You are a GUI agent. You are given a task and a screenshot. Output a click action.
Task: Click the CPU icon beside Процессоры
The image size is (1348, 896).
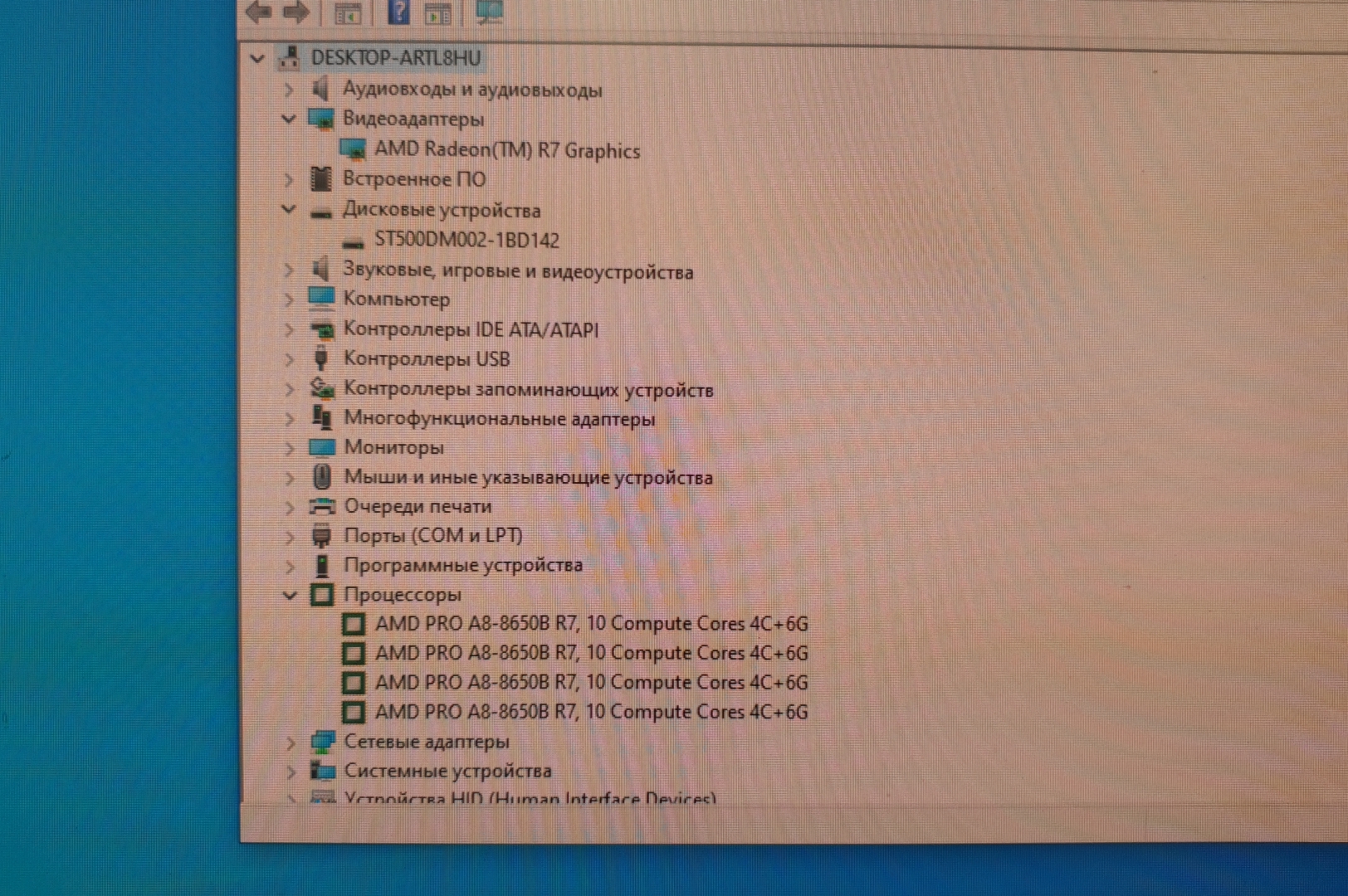point(322,594)
